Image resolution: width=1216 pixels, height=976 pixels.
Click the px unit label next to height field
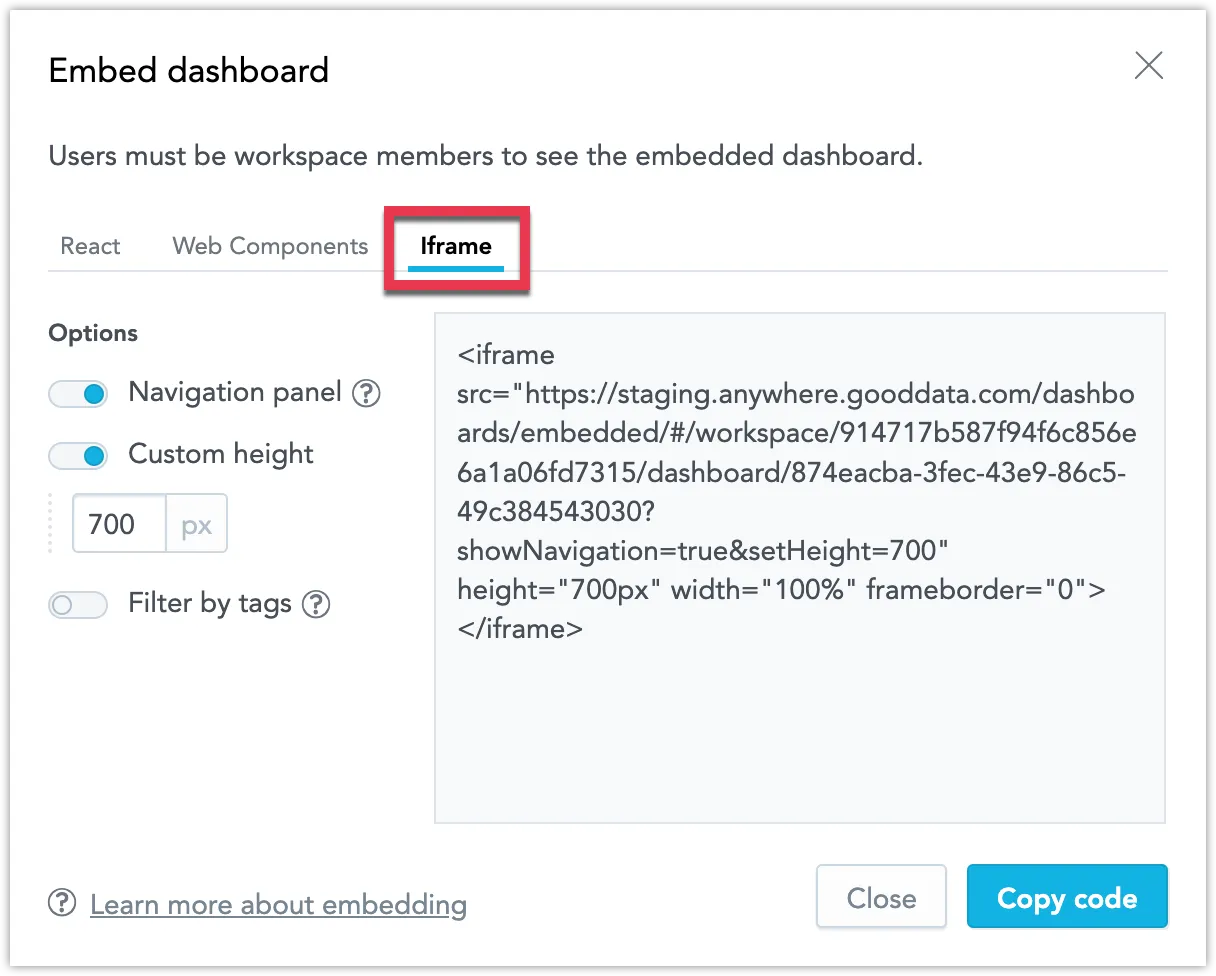click(x=196, y=522)
